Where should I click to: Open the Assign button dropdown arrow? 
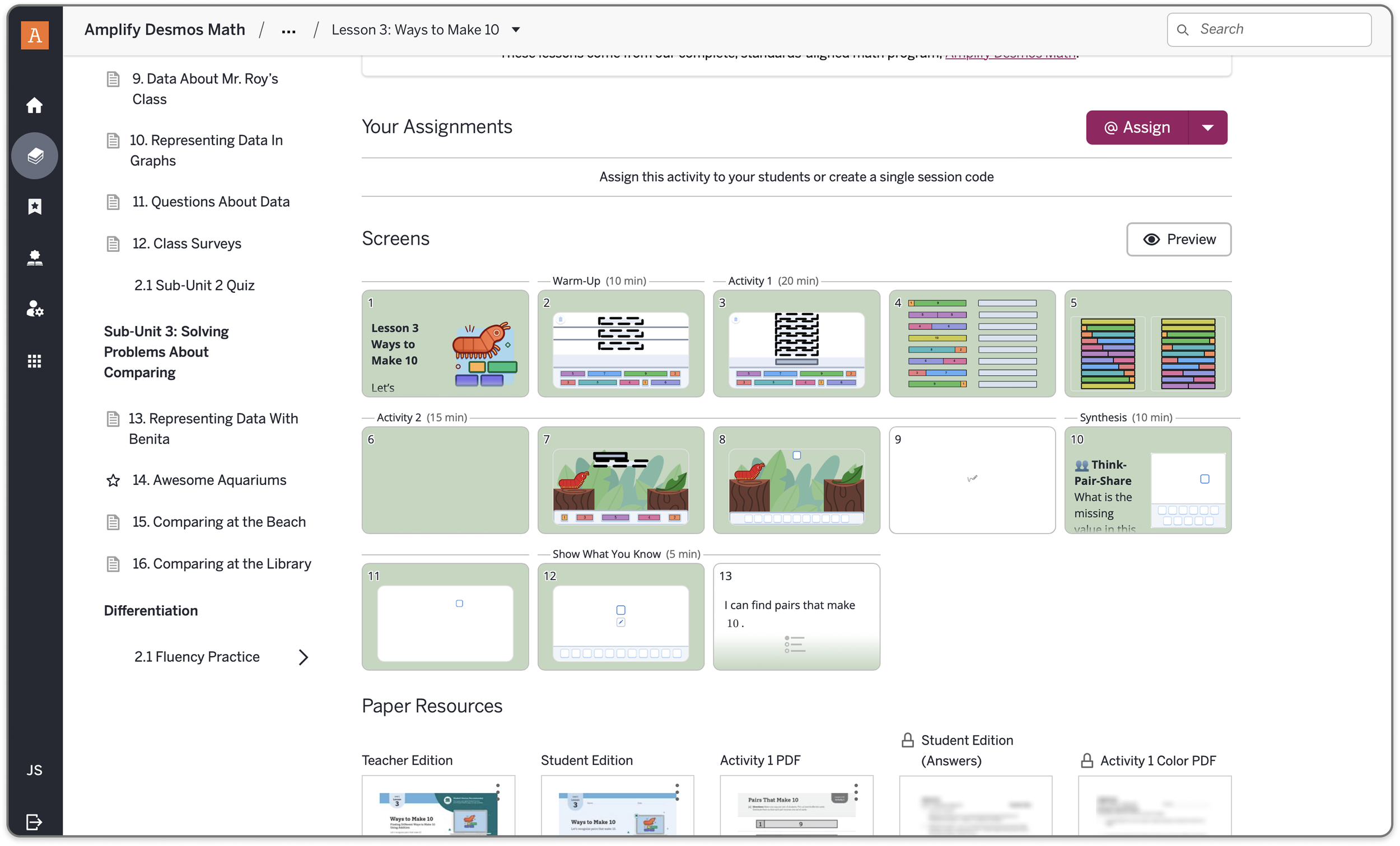point(1208,127)
